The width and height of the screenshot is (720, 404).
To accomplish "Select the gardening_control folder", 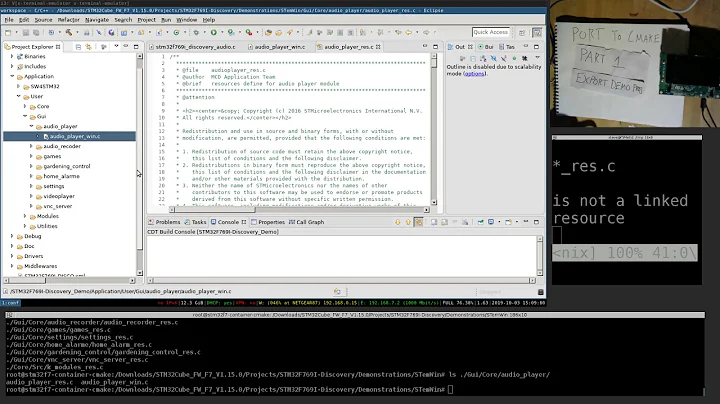I will pos(63,166).
